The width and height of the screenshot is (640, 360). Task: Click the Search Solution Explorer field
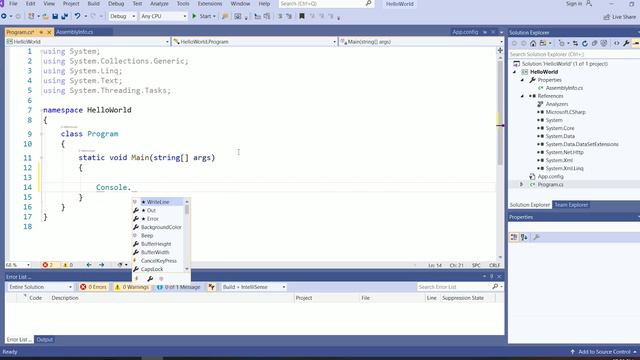tap(574, 54)
